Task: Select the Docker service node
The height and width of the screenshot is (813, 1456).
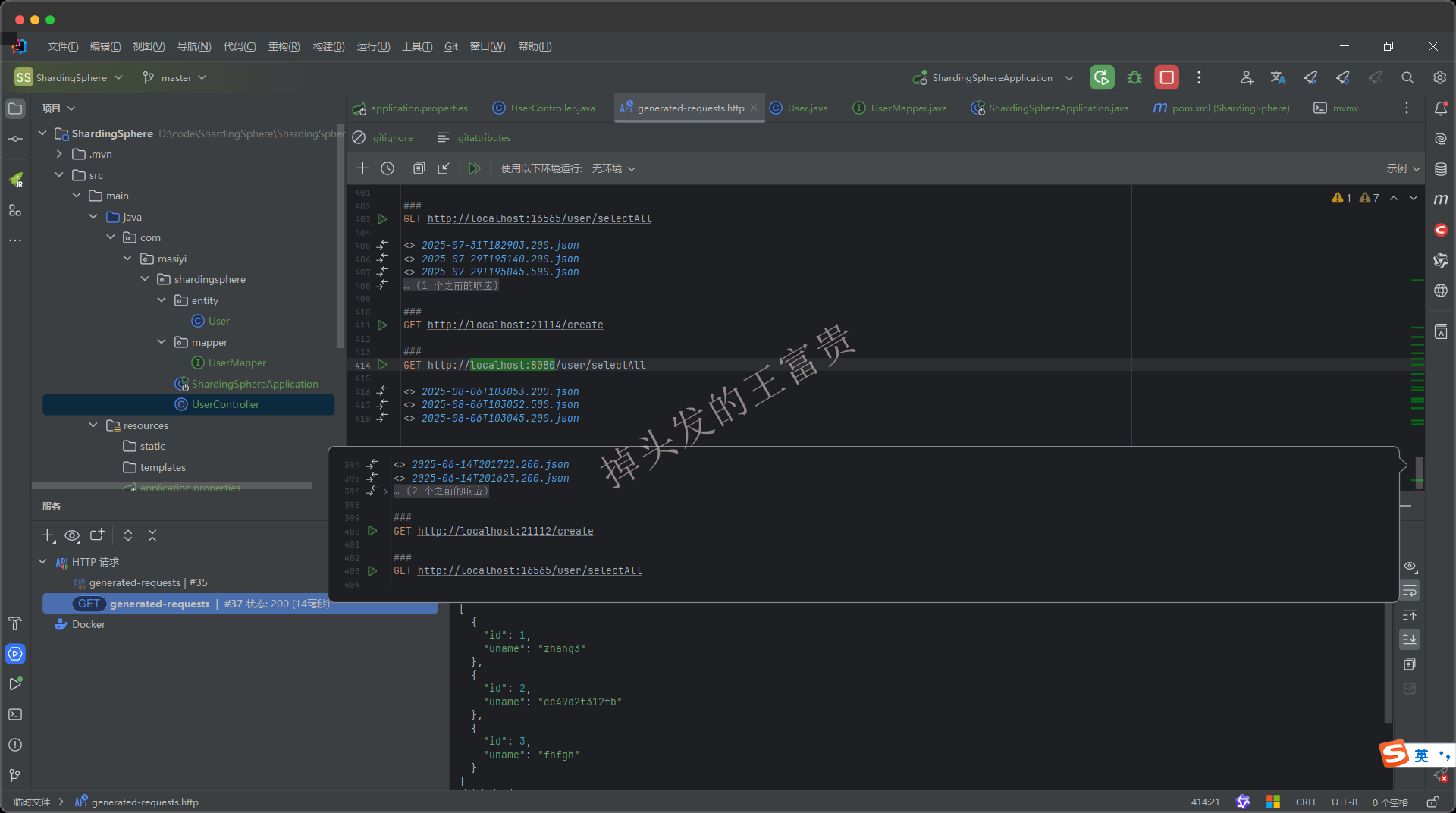Action: coord(88,624)
